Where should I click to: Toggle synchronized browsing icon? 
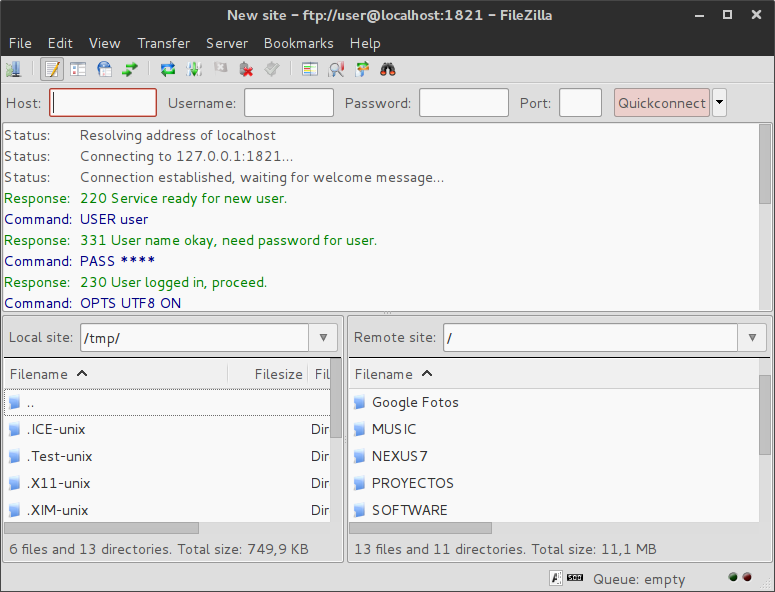click(x=362, y=69)
